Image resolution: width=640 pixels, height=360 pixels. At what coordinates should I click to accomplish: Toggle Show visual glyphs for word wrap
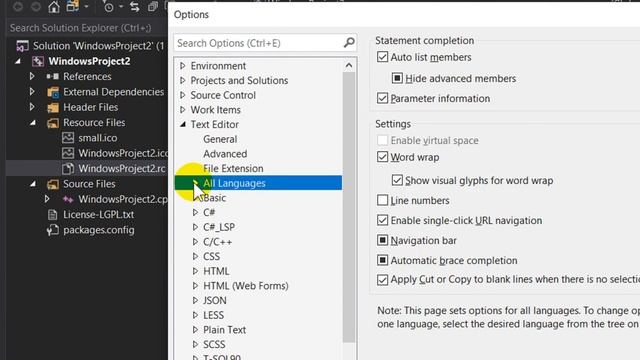pos(397,180)
